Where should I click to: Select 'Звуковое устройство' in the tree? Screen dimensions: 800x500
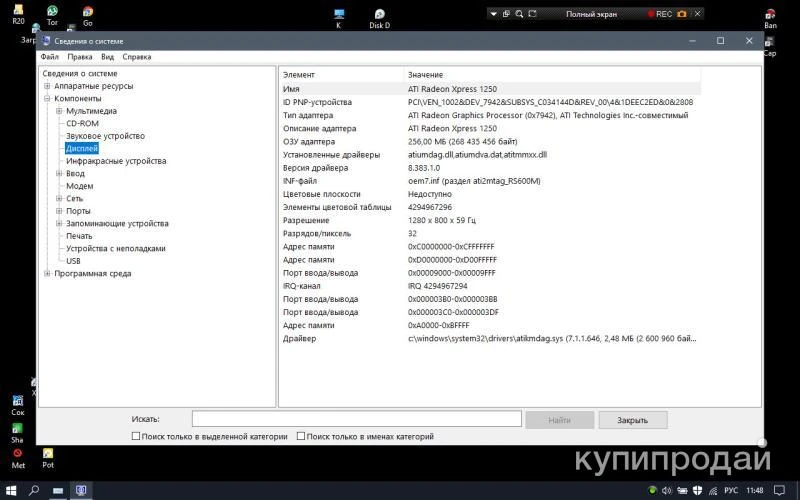105,136
